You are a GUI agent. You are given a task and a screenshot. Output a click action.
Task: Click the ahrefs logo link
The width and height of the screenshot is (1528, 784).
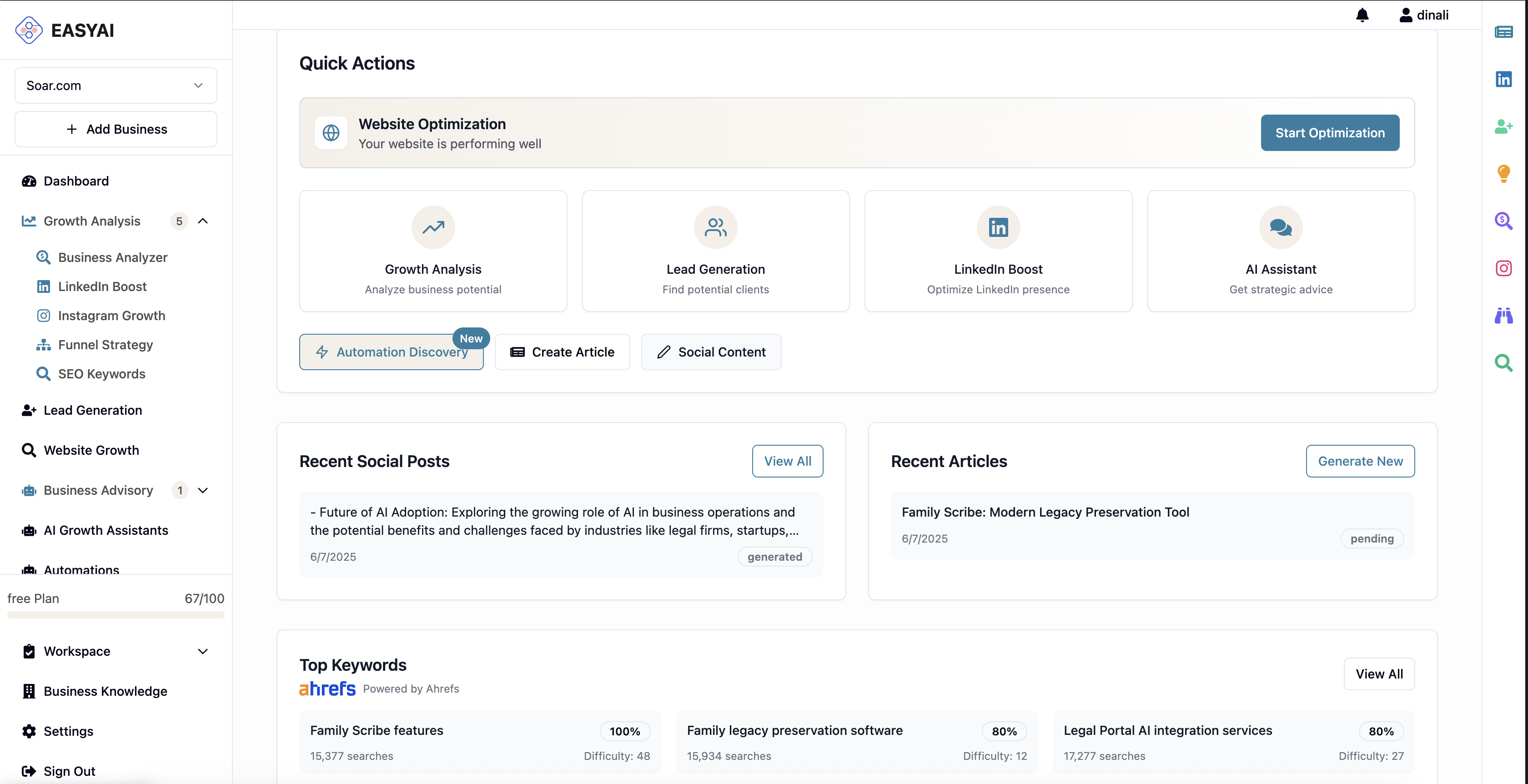327,689
